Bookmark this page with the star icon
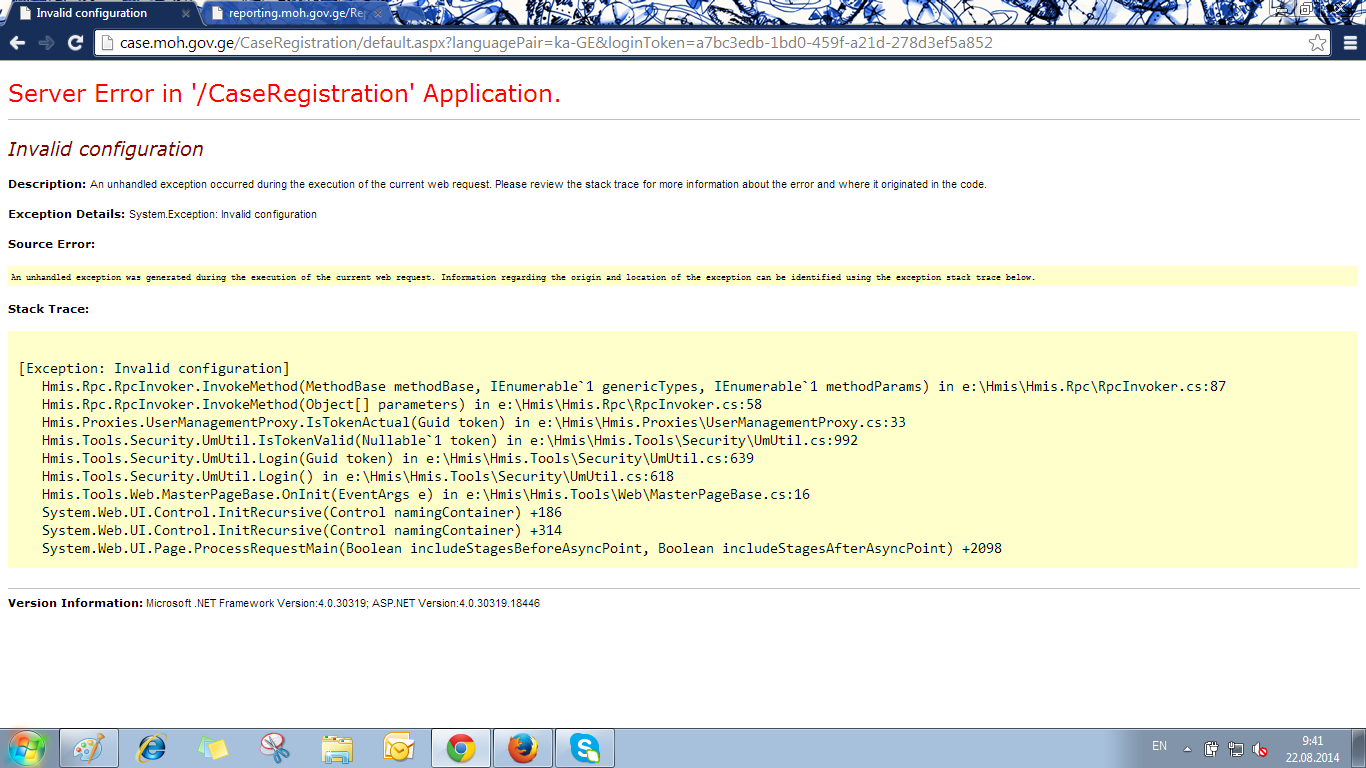The height and width of the screenshot is (768, 1366). 1318,43
